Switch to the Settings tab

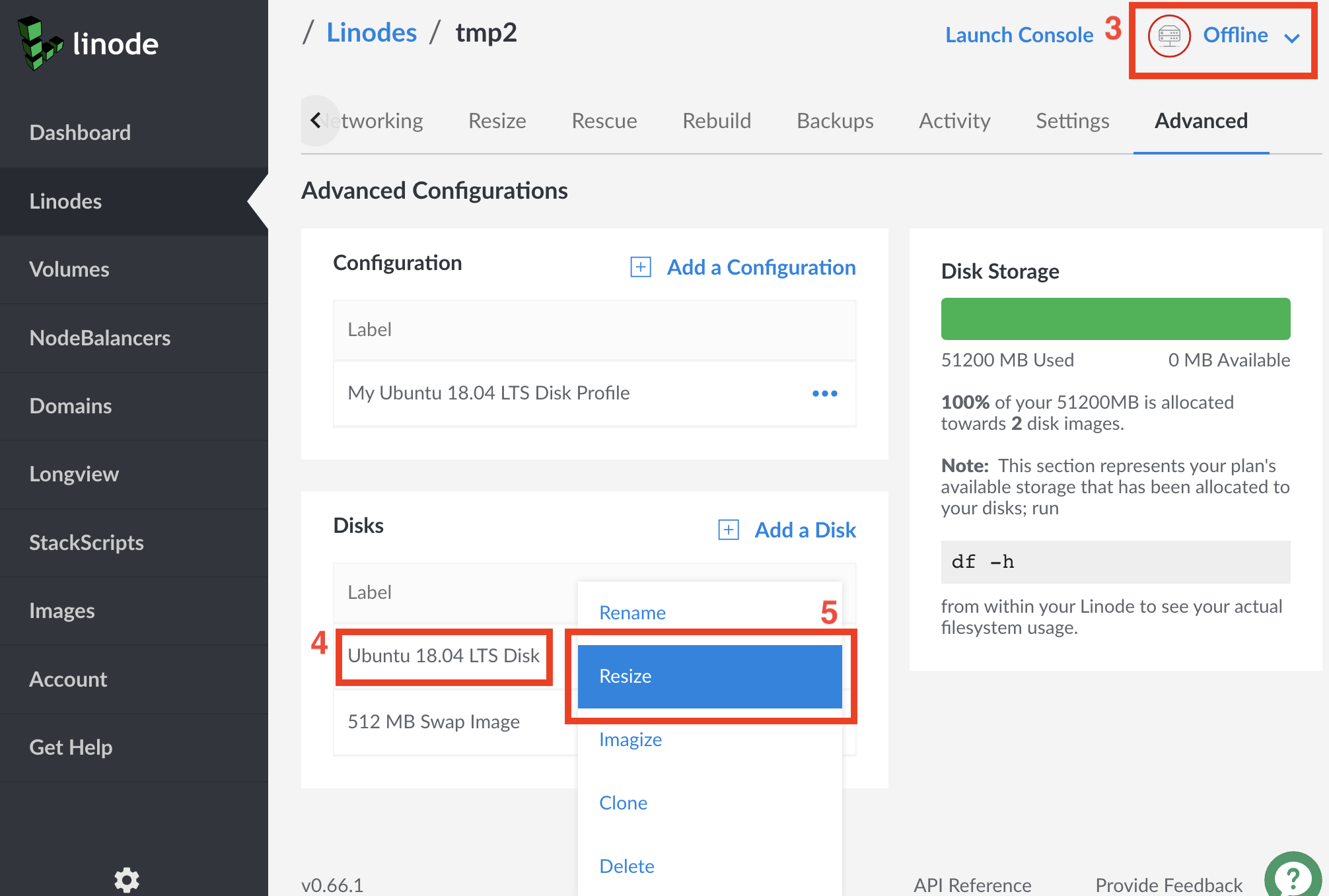pyautogui.click(x=1073, y=121)
